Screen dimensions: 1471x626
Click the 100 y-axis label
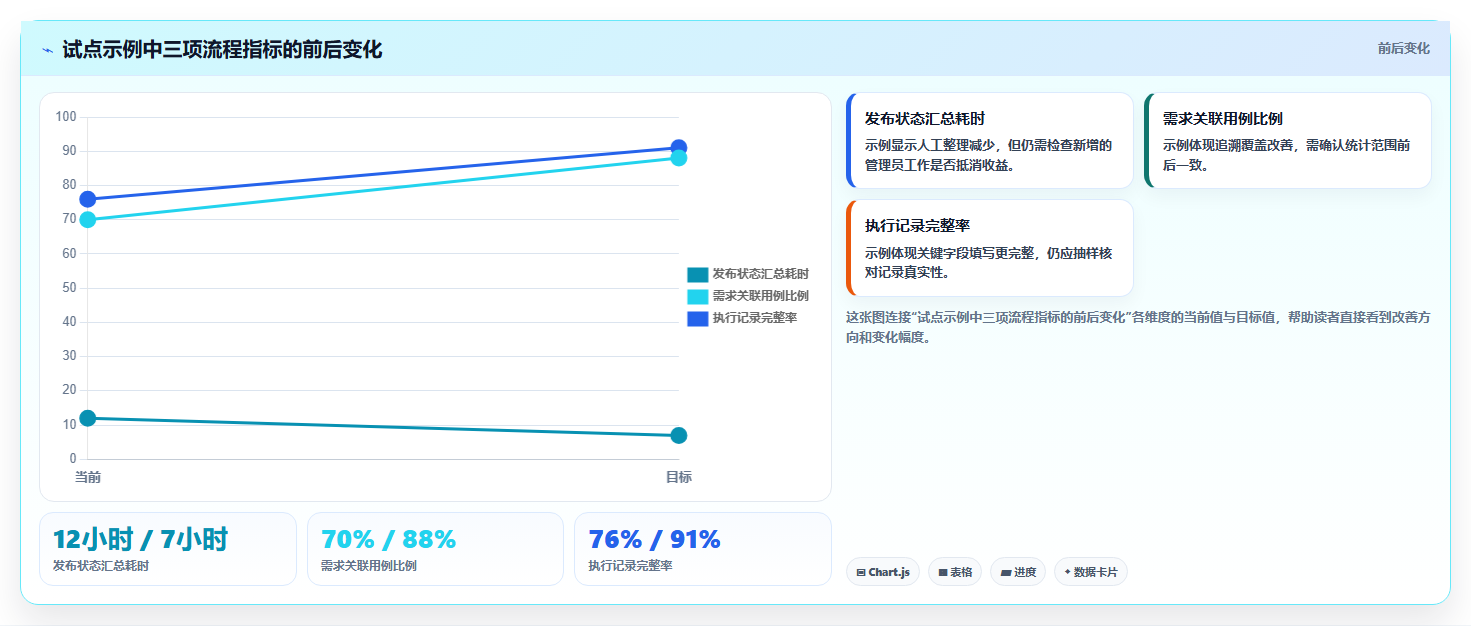click(66, 117)
